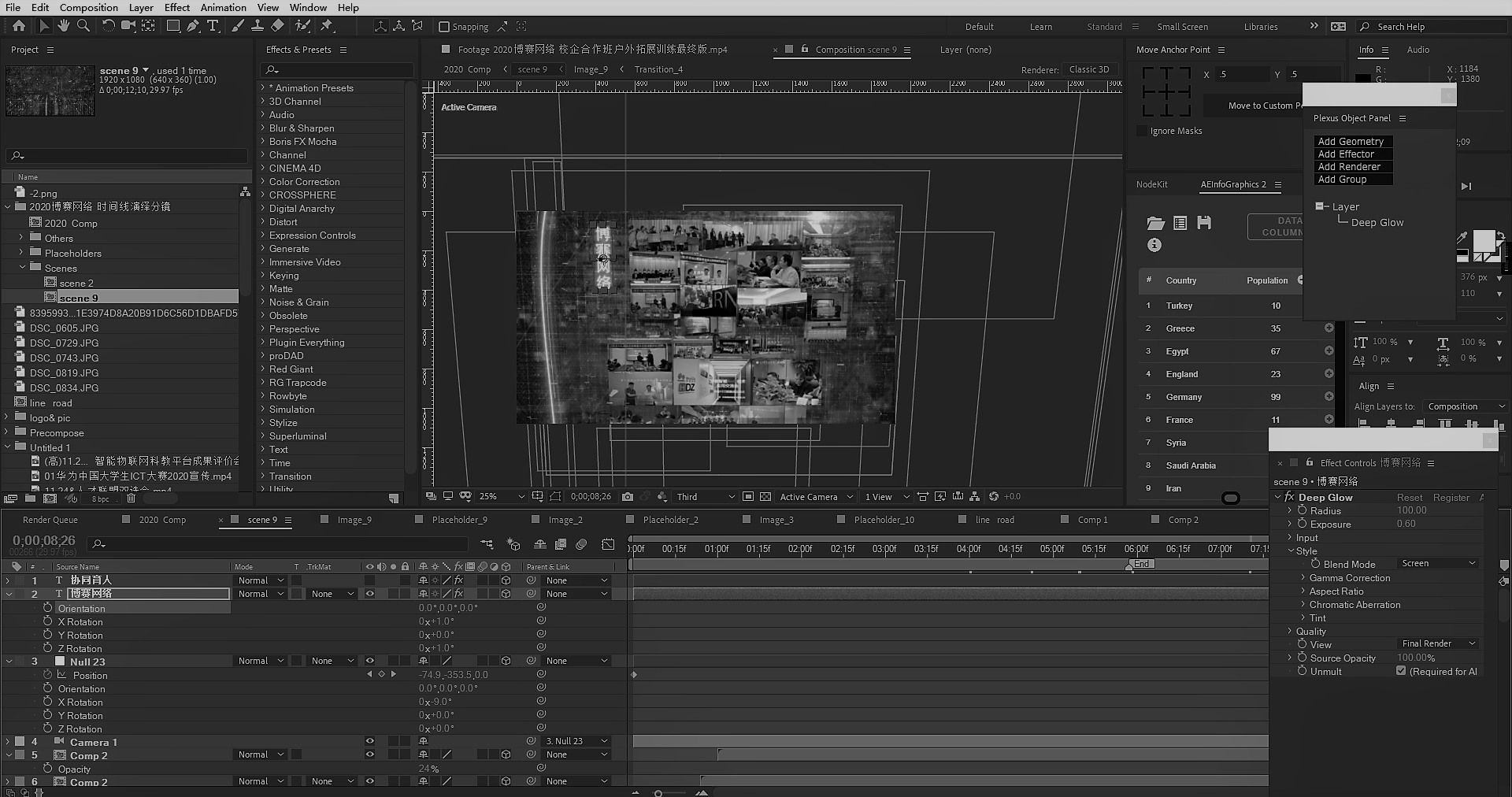Open composition flowchart icon in viewer
Image resolution: width=1512 pixels, height=797 pixels.
point(975,497)
